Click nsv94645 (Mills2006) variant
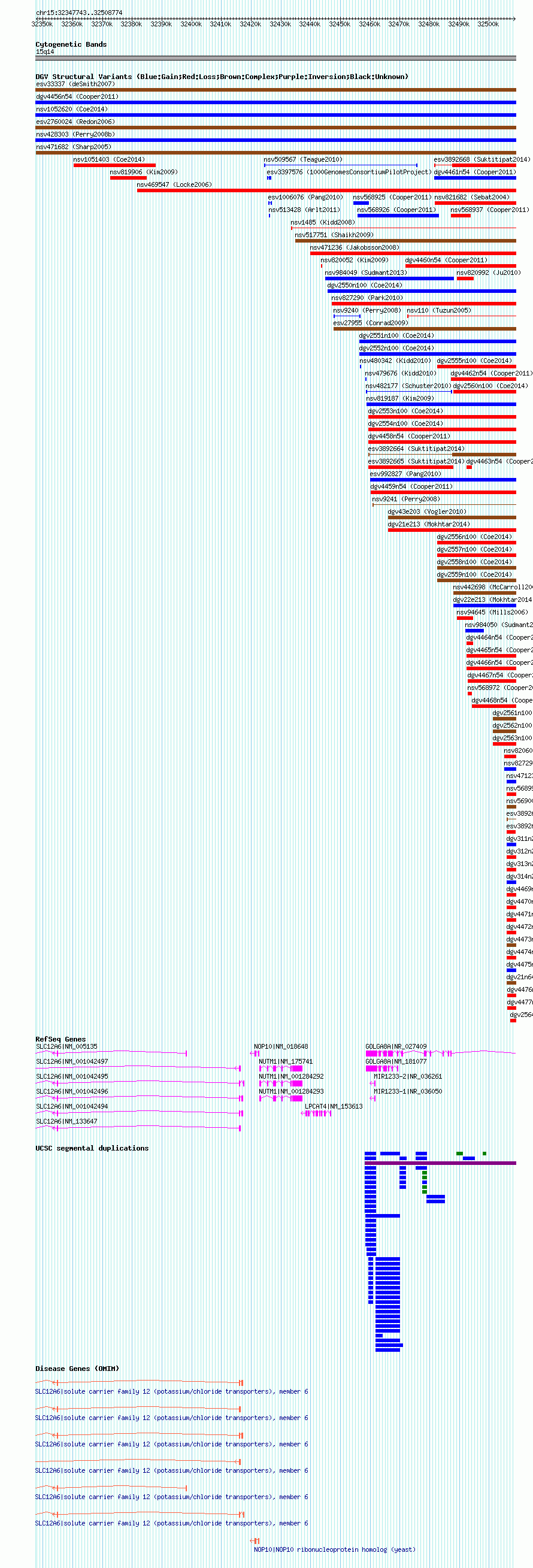The width and height of the screenshot is (533, 1568). tap(465, 619)
